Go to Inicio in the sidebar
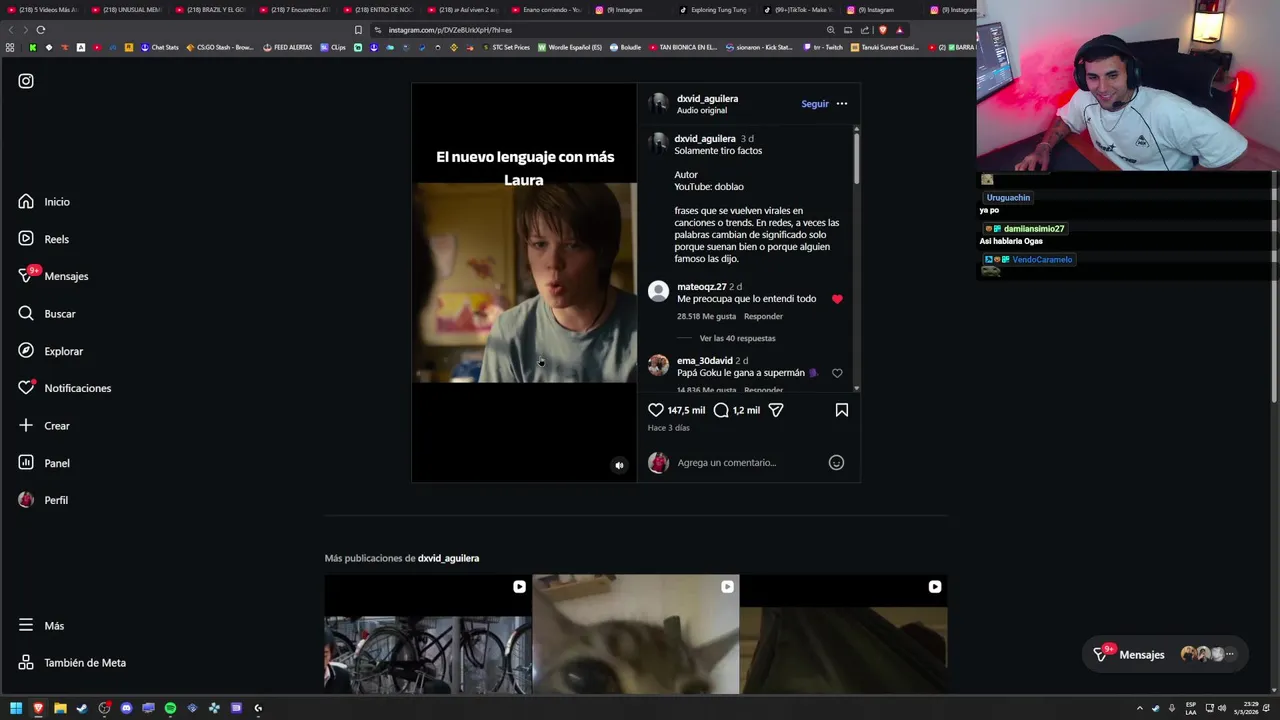This screenshot has width=1280, height=720. click(44, 202)
